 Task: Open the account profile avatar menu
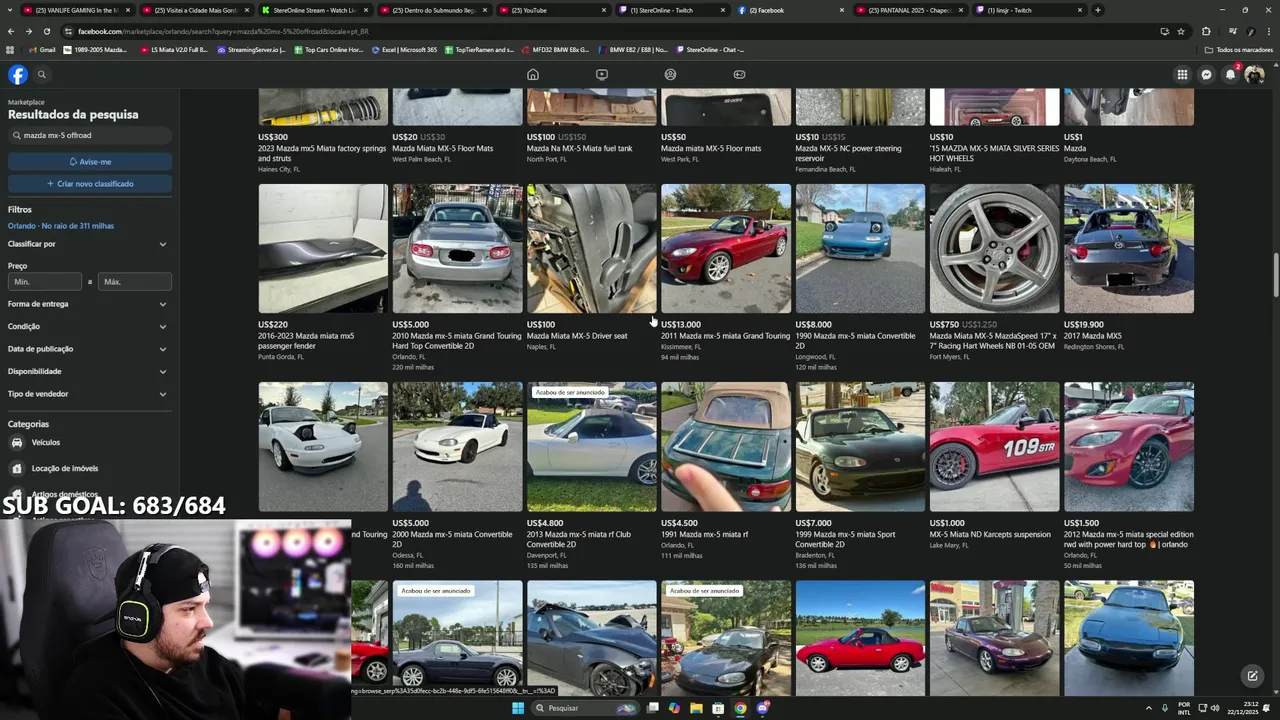pos(1255,74)
